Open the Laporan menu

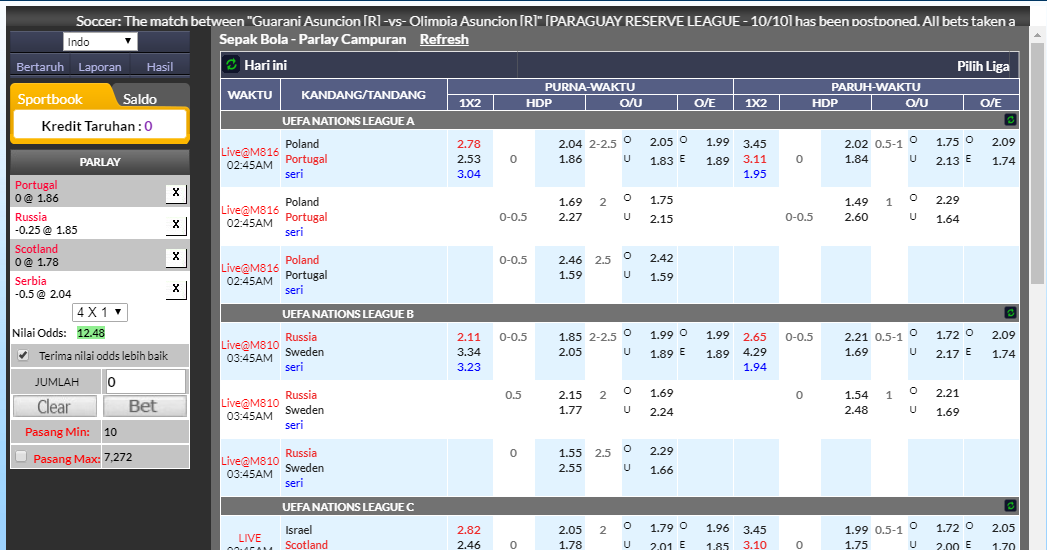tap(99, 67)
